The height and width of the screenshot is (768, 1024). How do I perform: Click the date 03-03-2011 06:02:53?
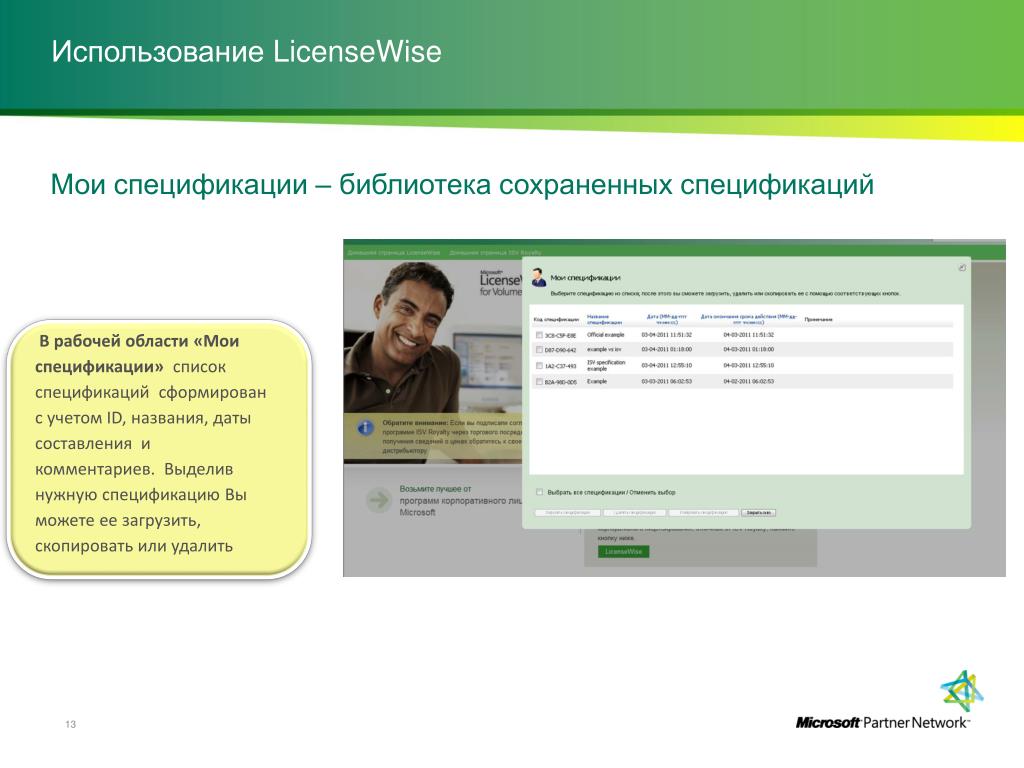(667, 381)
